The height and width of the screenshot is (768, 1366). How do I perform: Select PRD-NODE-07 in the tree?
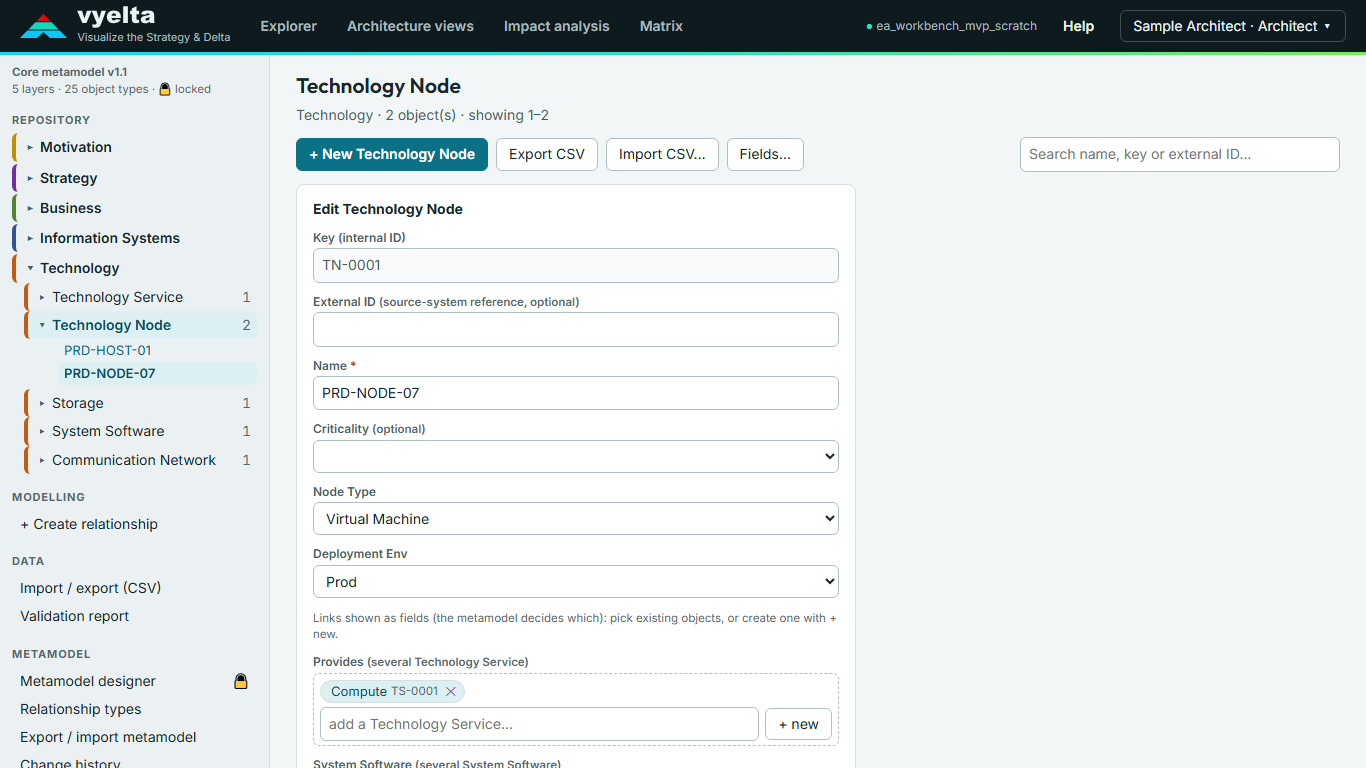tap(110, 373)
